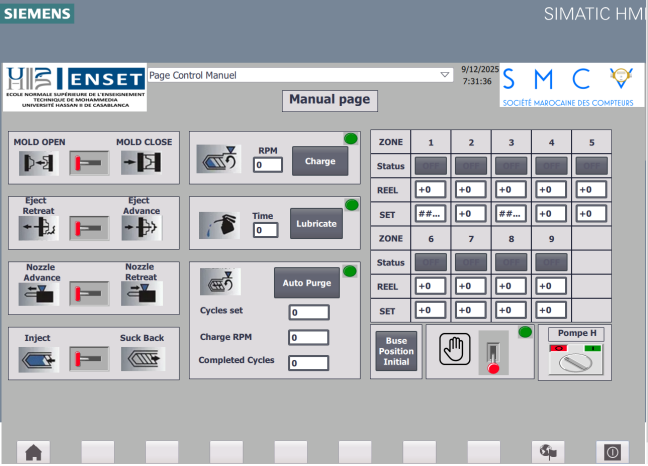Click the green Lubricate status lamp
Viewport: 648px width, 466px height.
pyautogui.click(x=352, y=204)
